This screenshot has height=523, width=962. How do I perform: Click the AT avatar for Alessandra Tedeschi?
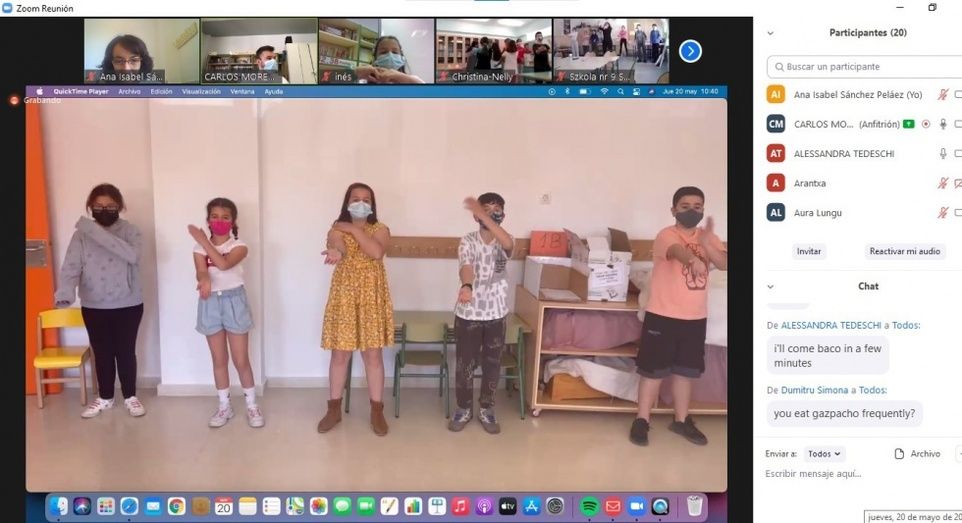point(776,154)
